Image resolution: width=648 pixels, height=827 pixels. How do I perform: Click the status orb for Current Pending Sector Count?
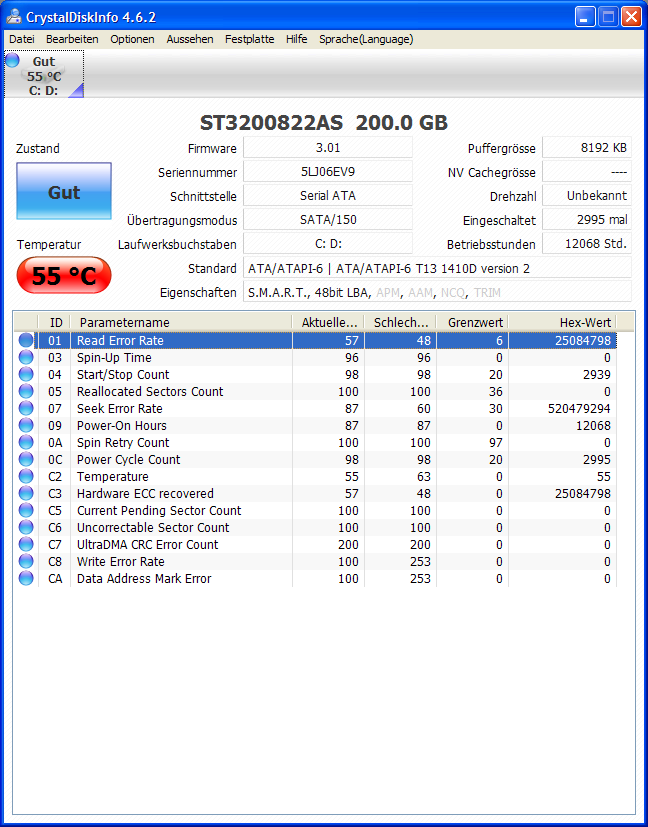click(x=26, y=511)
